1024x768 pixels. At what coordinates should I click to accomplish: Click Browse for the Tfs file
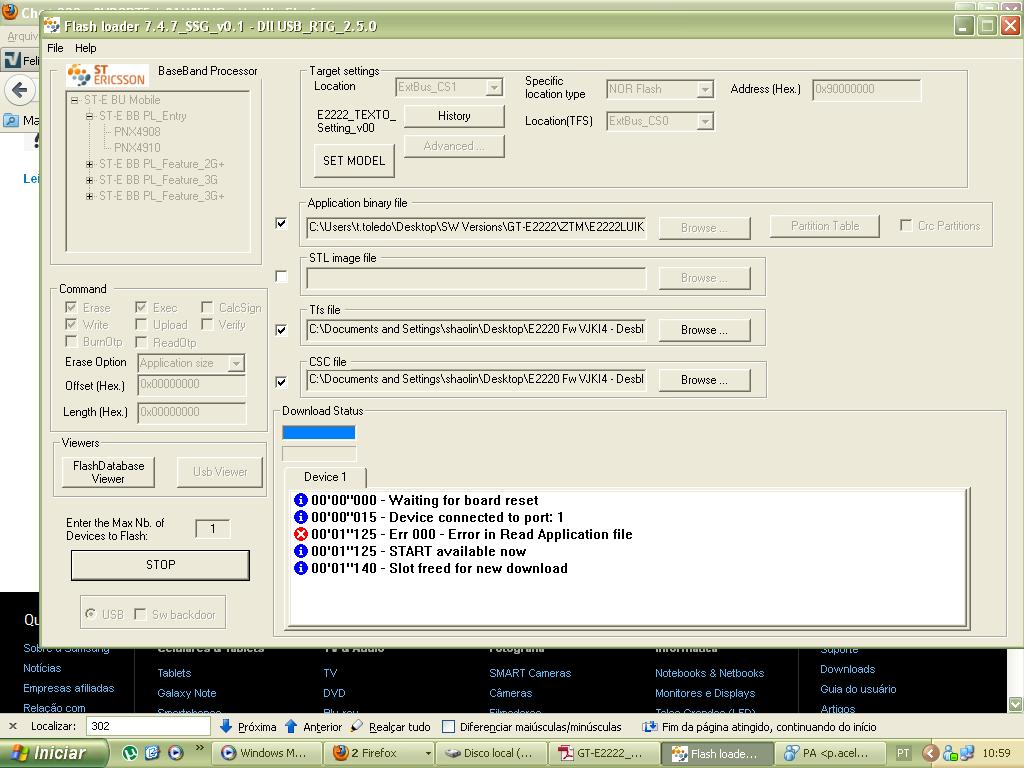(704, 330)
